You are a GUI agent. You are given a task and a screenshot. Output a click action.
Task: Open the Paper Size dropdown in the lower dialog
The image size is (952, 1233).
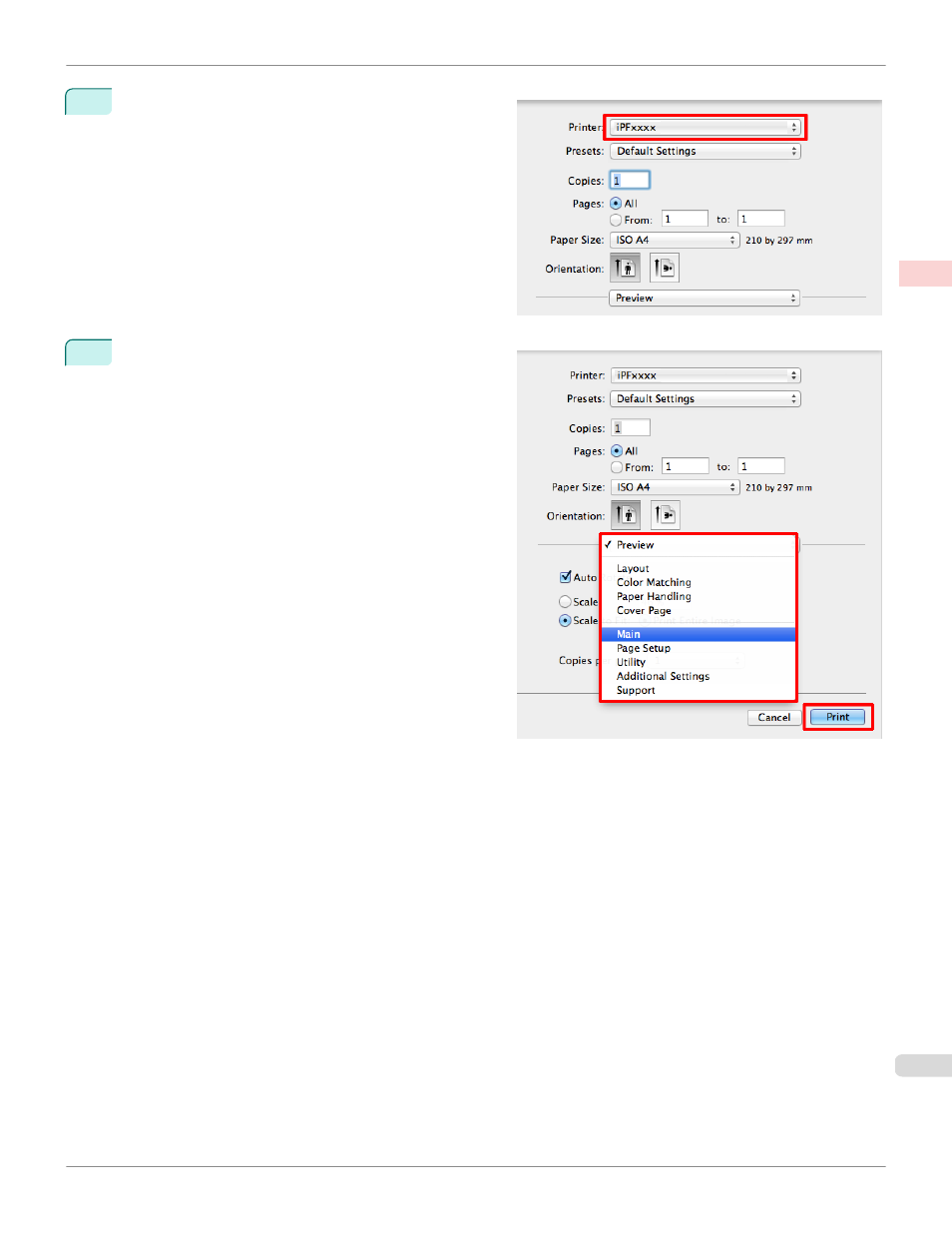675,487
